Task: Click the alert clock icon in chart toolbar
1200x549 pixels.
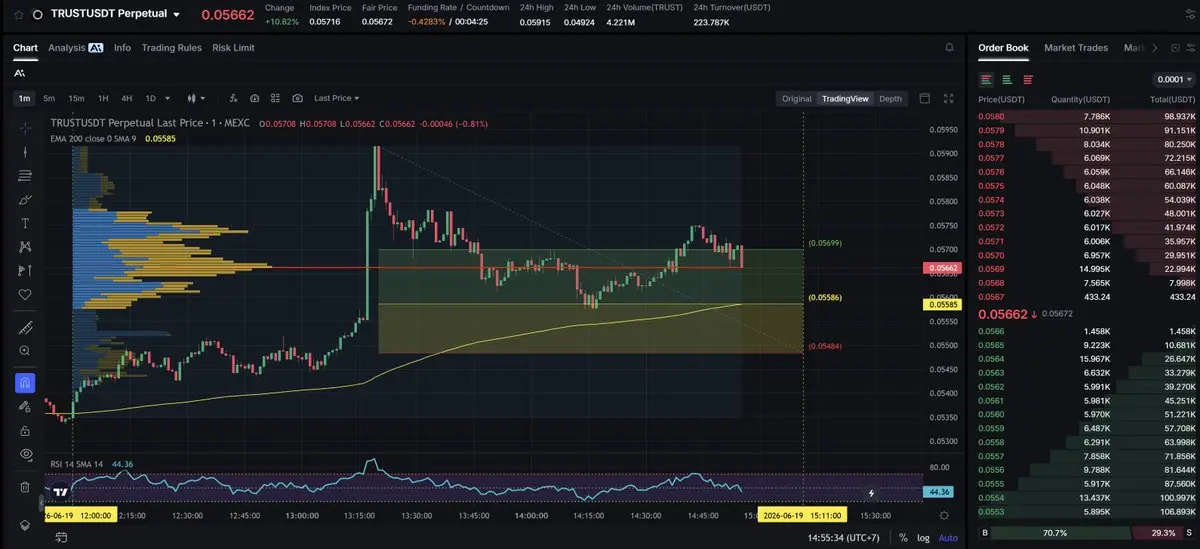Action: [255, 98]
